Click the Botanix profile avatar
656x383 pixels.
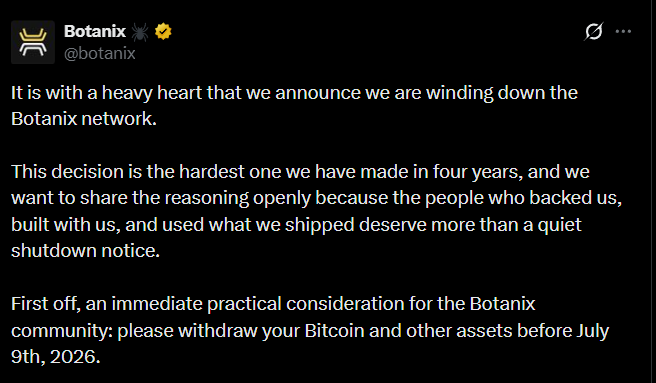33,42
